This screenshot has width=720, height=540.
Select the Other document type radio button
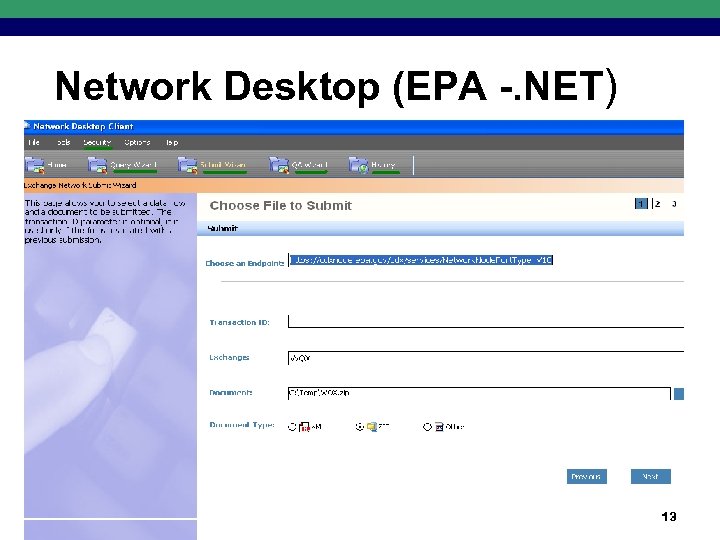tap(427, 427)
